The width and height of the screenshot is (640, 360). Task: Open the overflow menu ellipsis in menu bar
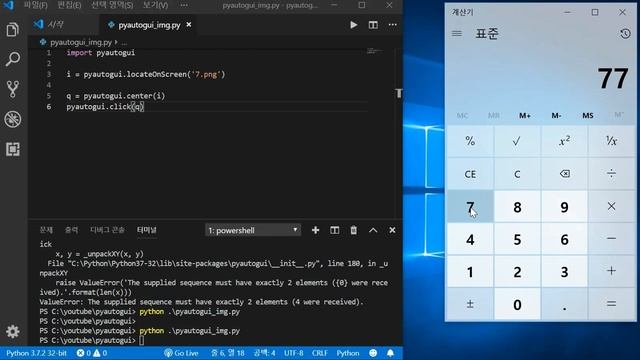coord(184,5)
